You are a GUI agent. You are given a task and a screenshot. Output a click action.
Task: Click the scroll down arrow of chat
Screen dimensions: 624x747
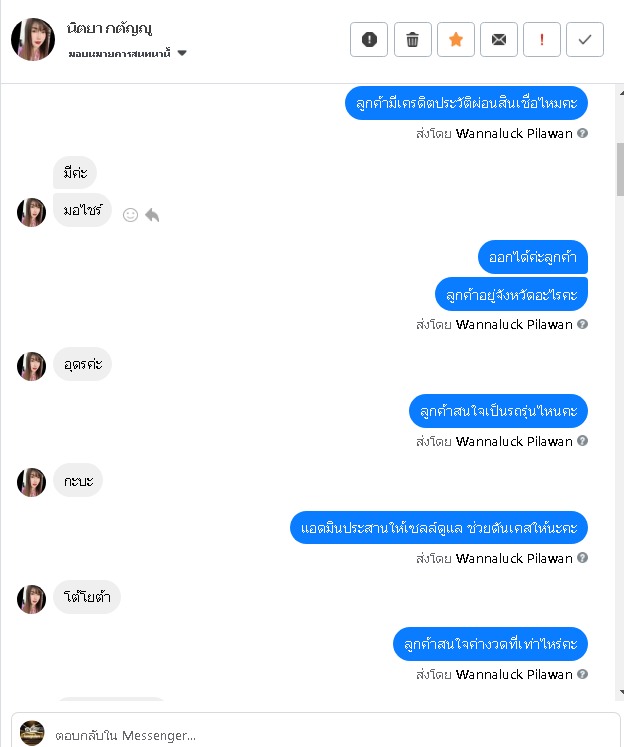(620, 692)
